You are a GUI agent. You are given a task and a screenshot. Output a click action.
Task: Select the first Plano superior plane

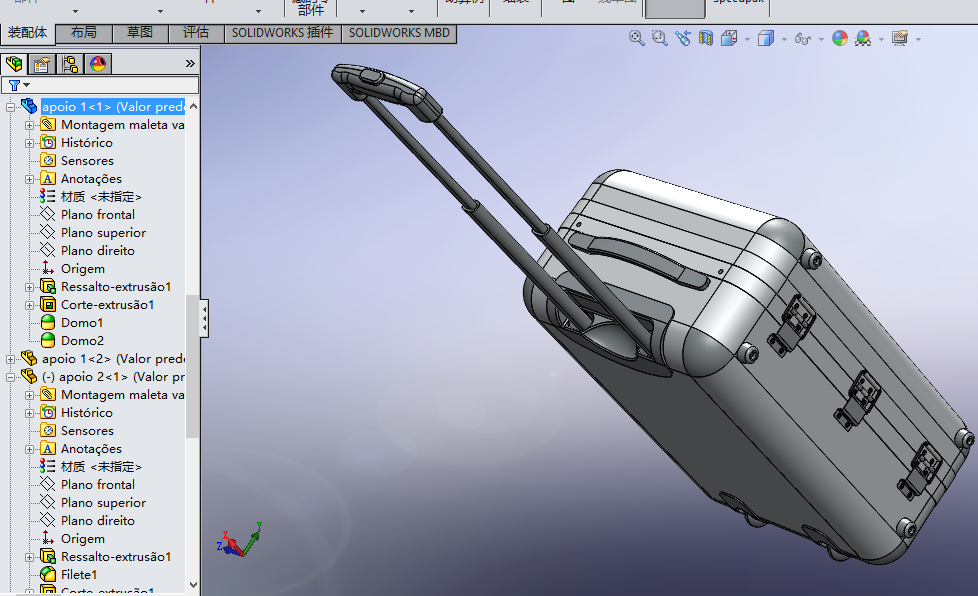click(103, 233)
